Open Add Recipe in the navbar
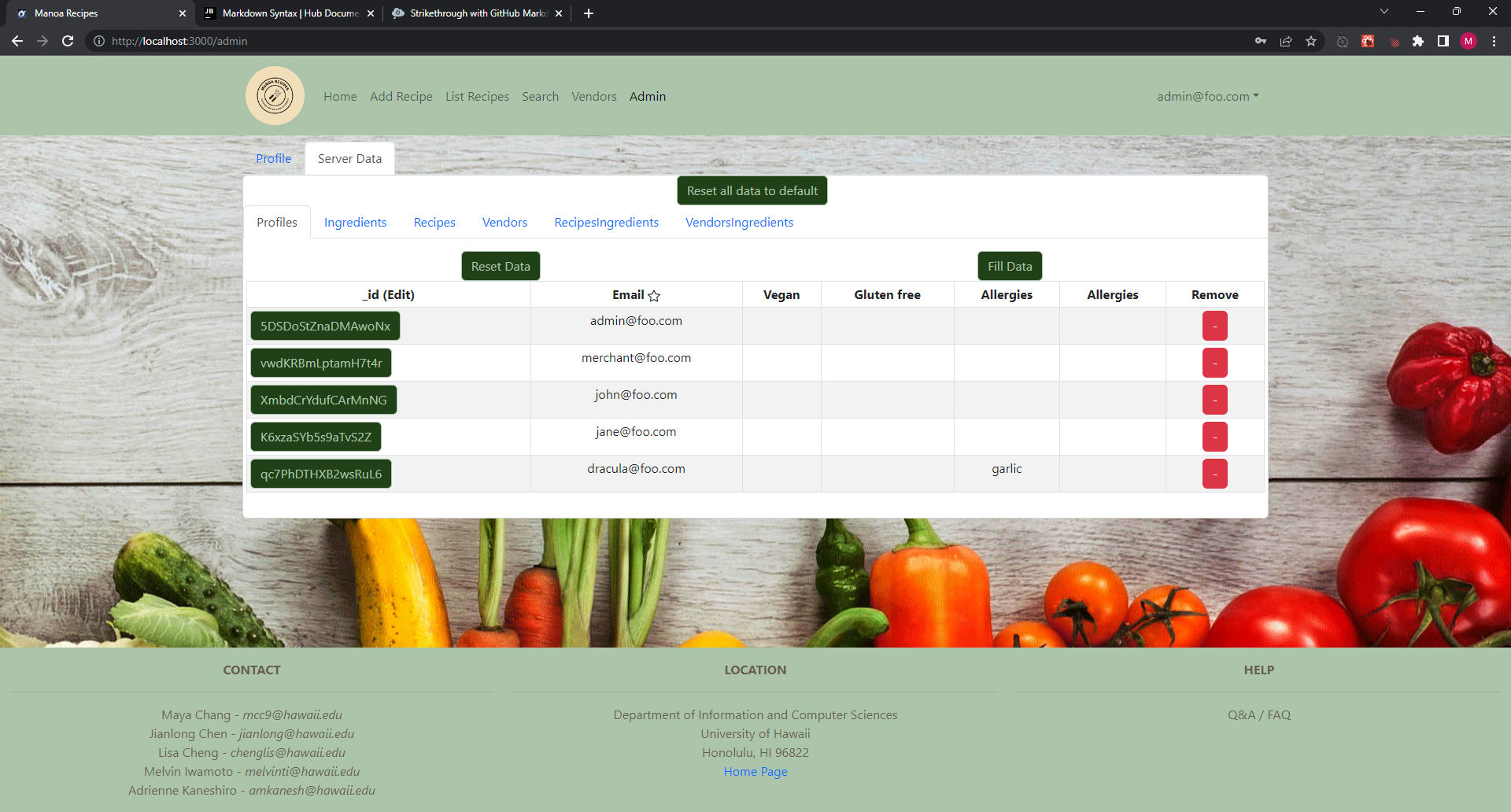1511x812 pixels. (401, 96)
